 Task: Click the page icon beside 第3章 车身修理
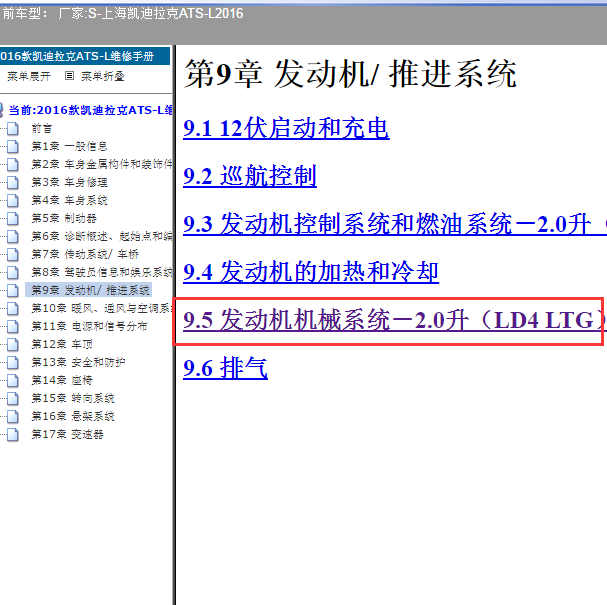[x=12, y=182]
